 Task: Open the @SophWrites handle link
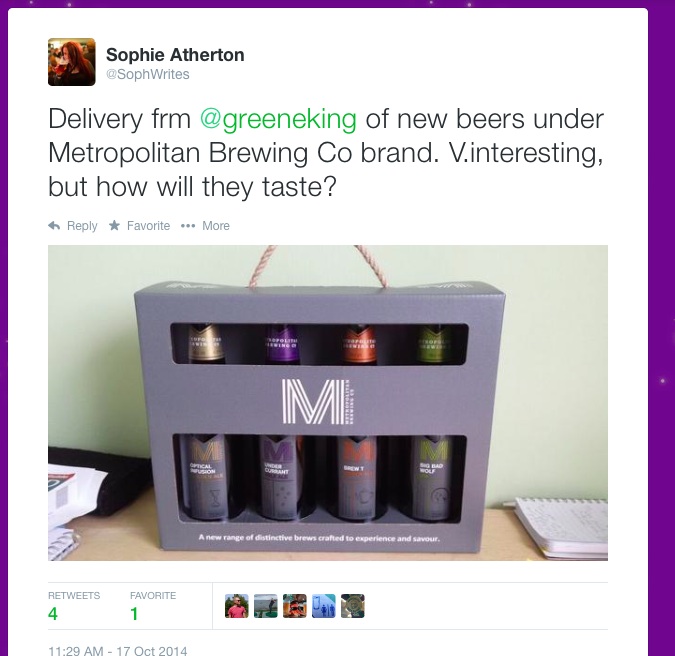pyautogui.click(x=148, y=74)
